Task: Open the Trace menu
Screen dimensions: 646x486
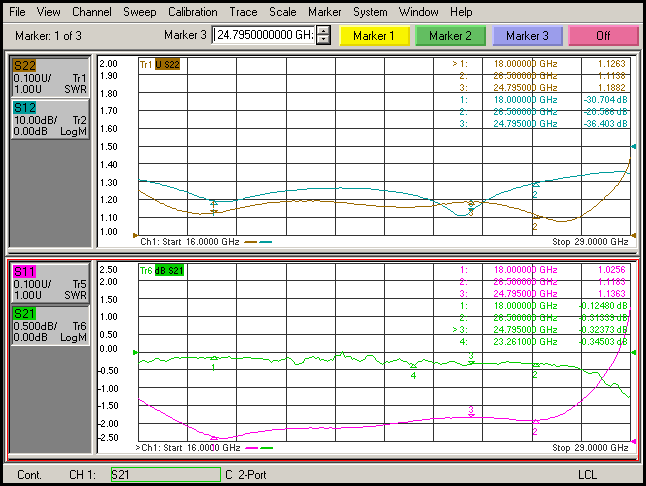Action: point(243,12)
